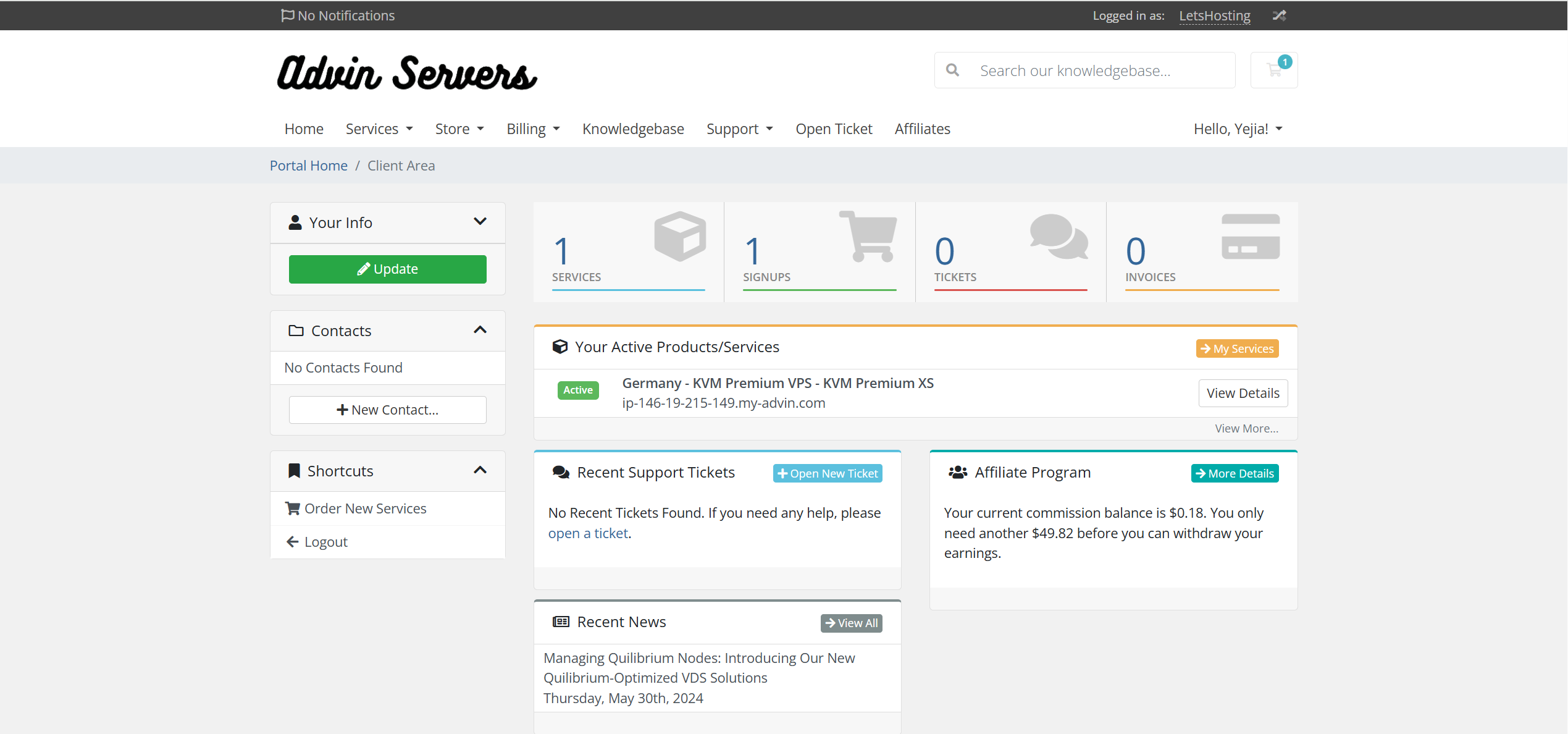The width and height of the screenshot is (1568, 734).
Task: Open the Hello, Yejia! account dropdown
Action: pos(1238,129)
